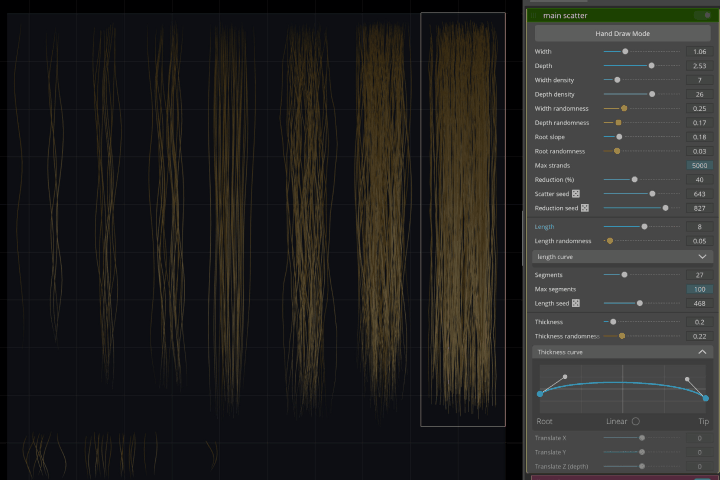
Task: Click the Thickness slider handle
Action: click(x=613, y=322)
